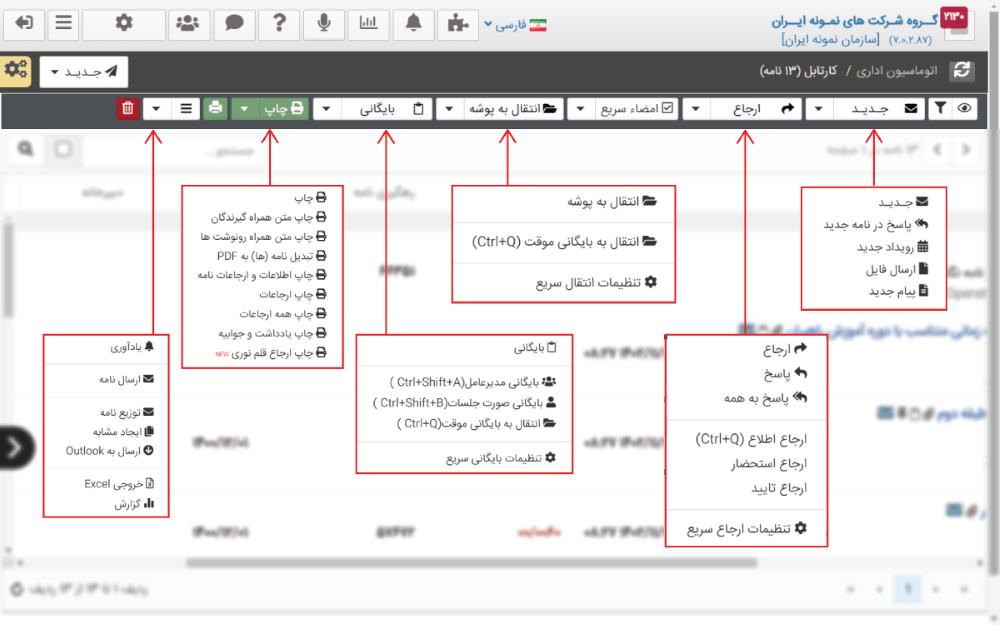The image size is (1000, 625).
Task: Click the notifications bell icon
Action: pos(413,24)
